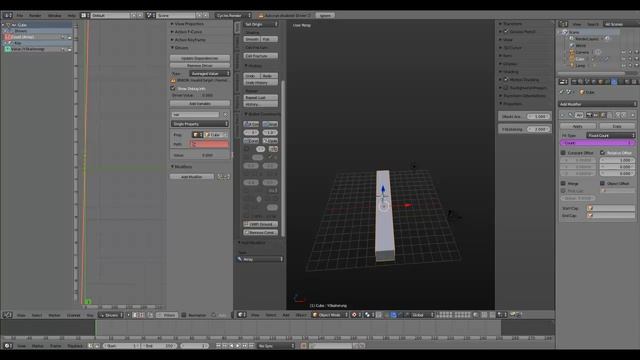The height and width of the screenshot is (360, 640).
Task: Open the Render properties tab icon
Action: 574,82
